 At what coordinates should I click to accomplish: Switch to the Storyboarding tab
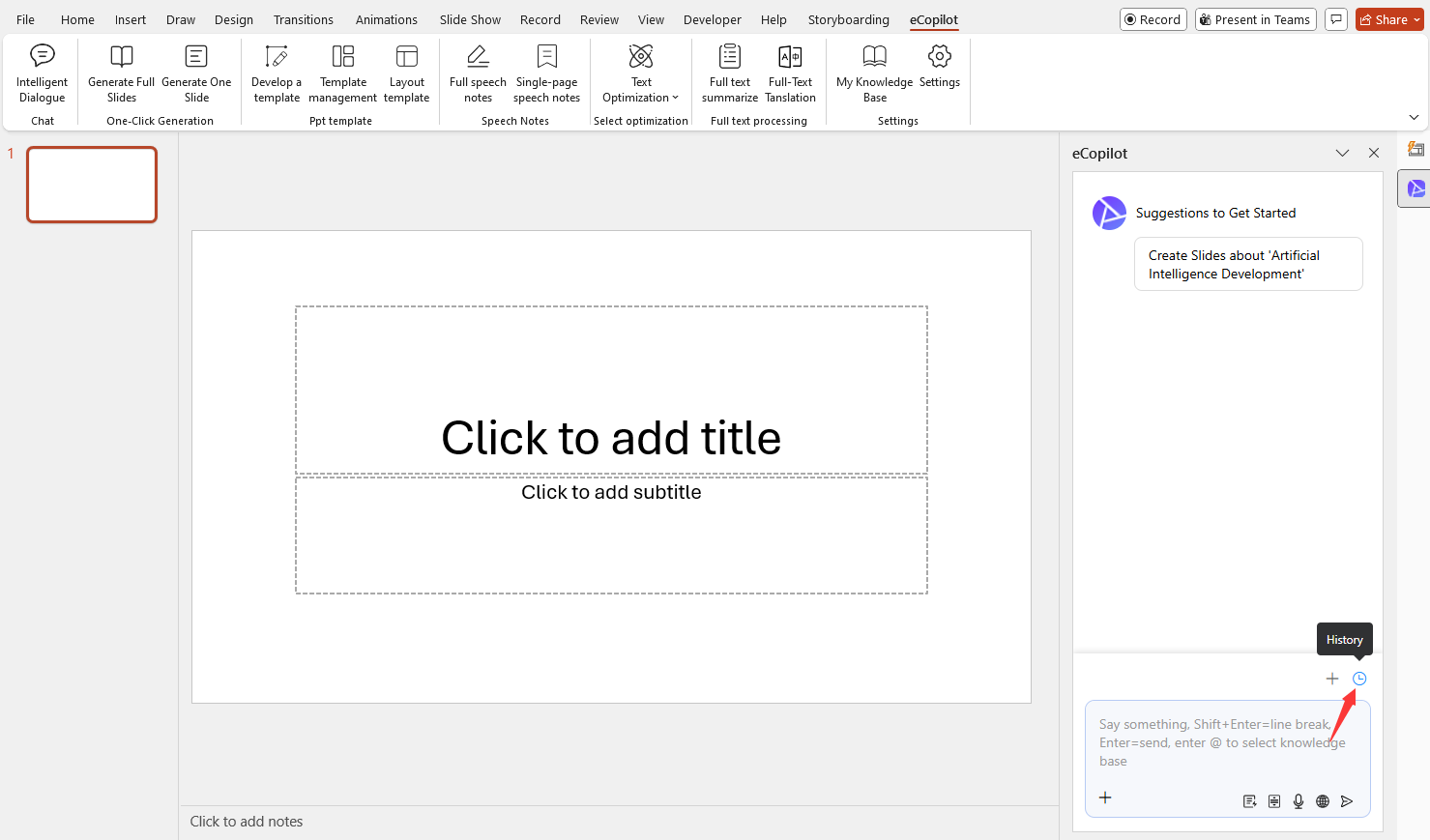pyautogui.click(x=848, y=19)
